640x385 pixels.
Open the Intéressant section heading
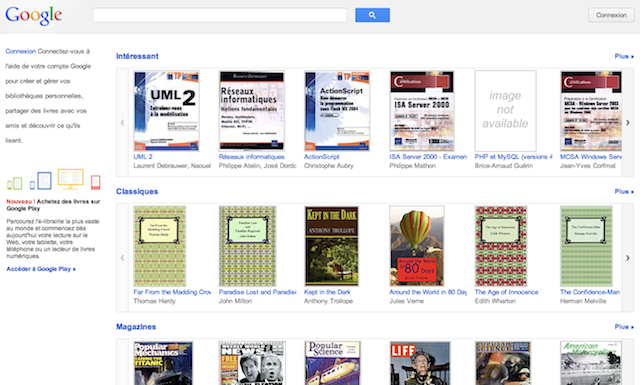click(x=137, y=56)
